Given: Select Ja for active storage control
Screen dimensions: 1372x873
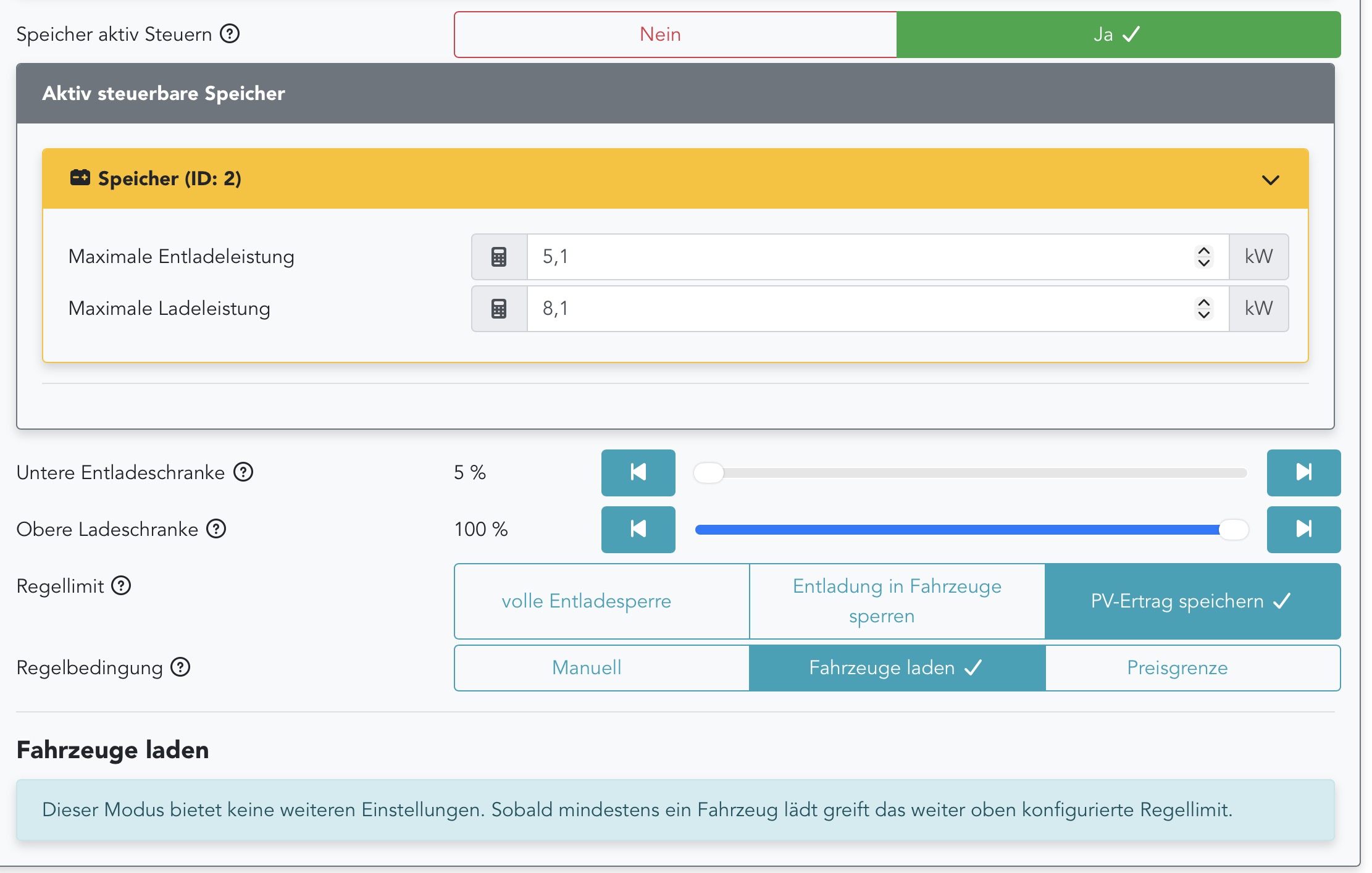Looking at the screenshot, I should tap(1118, 35).
